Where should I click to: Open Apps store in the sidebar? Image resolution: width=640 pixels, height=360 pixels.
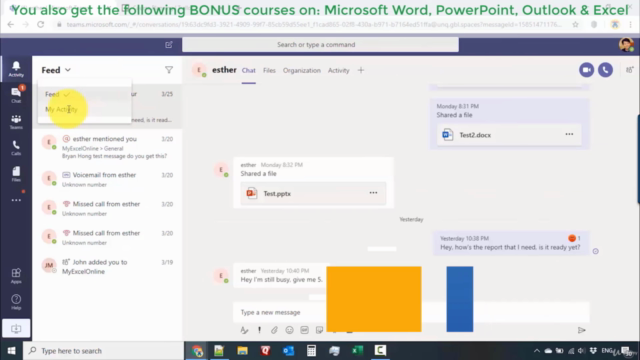pyautogui.click(x=16, y=276)
